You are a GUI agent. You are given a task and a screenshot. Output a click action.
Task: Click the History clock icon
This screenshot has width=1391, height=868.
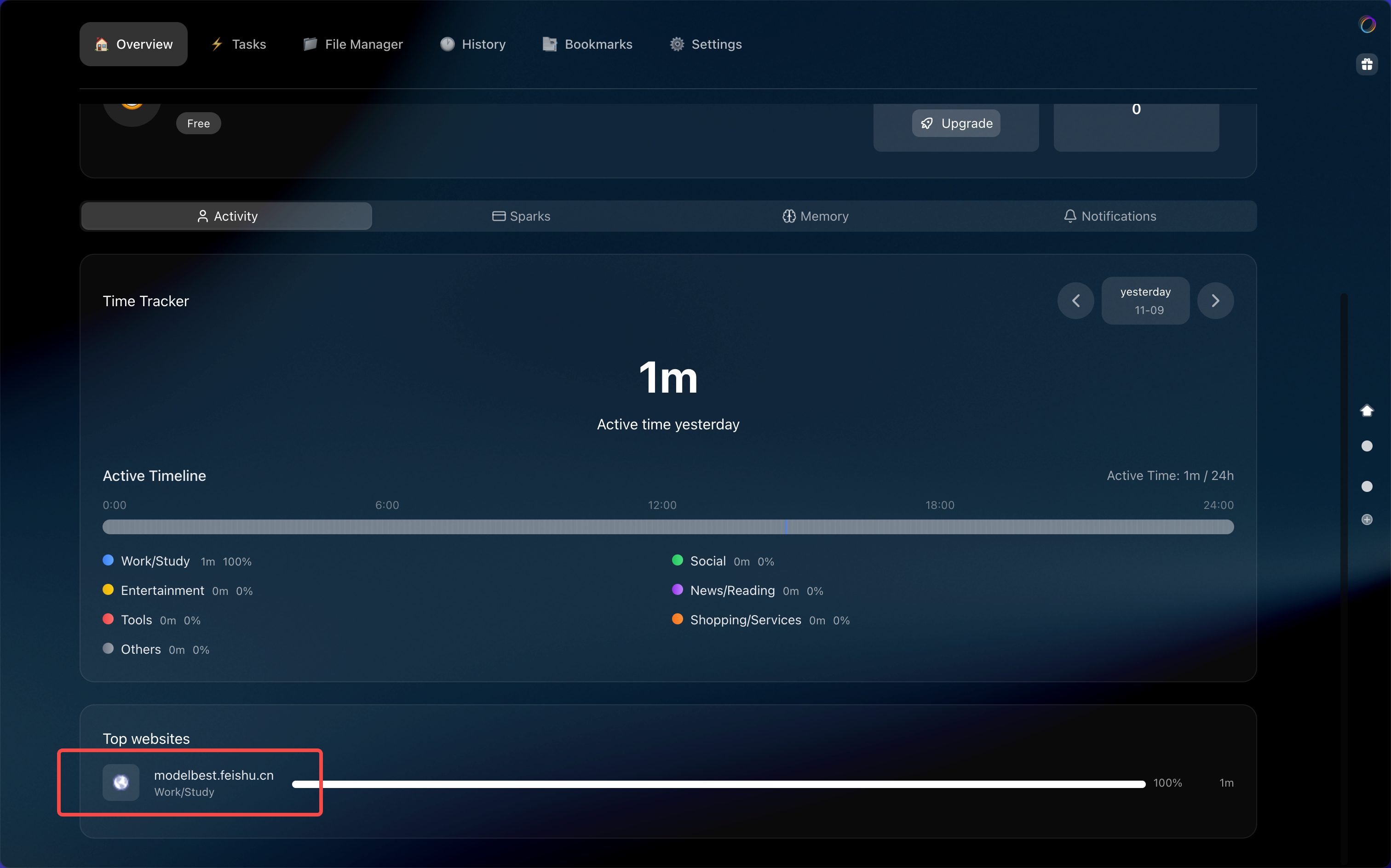point(448,44)
